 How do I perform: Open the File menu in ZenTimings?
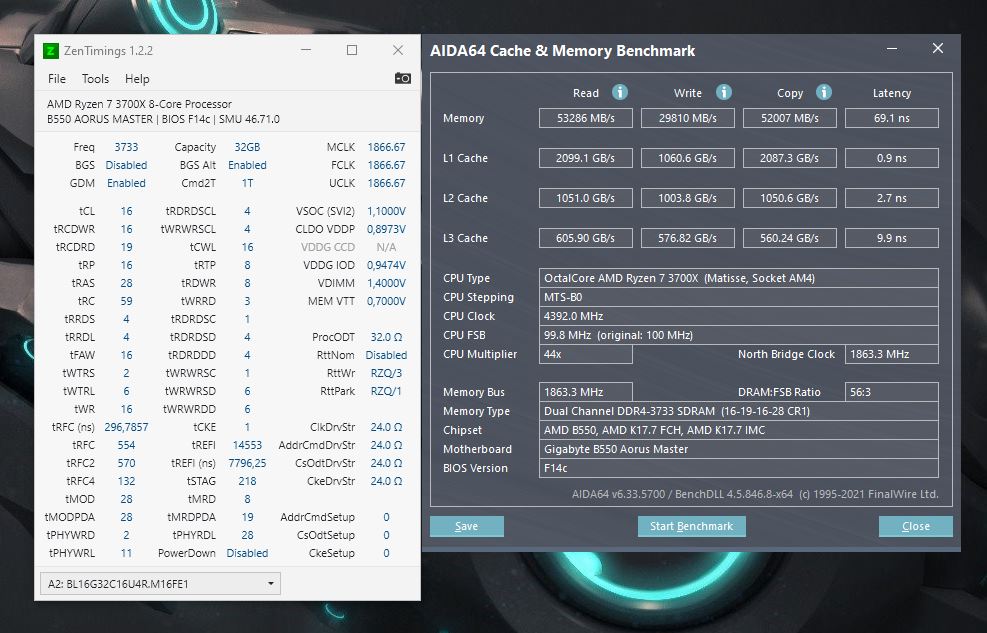[57, 79]
